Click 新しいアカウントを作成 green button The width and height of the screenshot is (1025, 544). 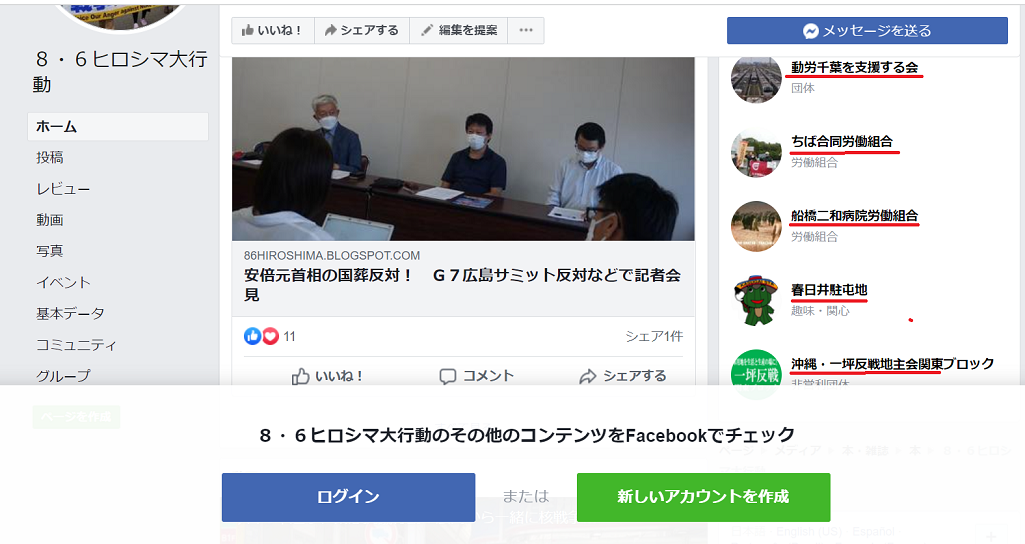703,497
